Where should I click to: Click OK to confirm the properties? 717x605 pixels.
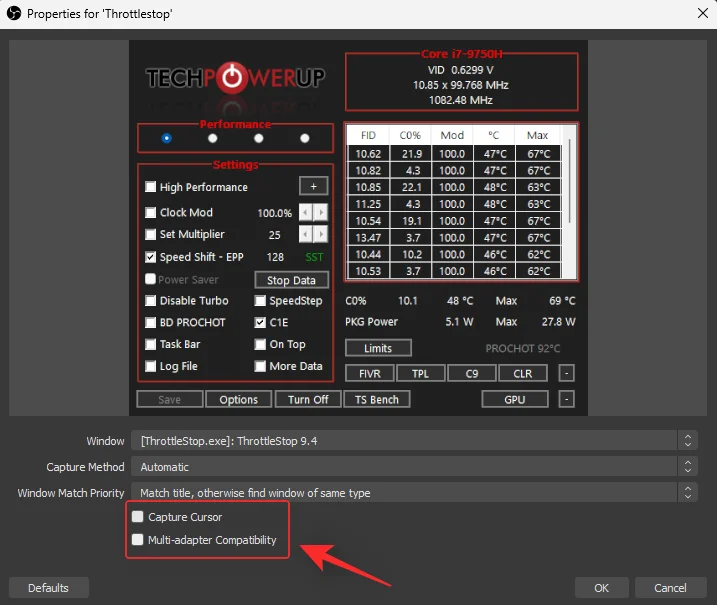tap(601, 588)
